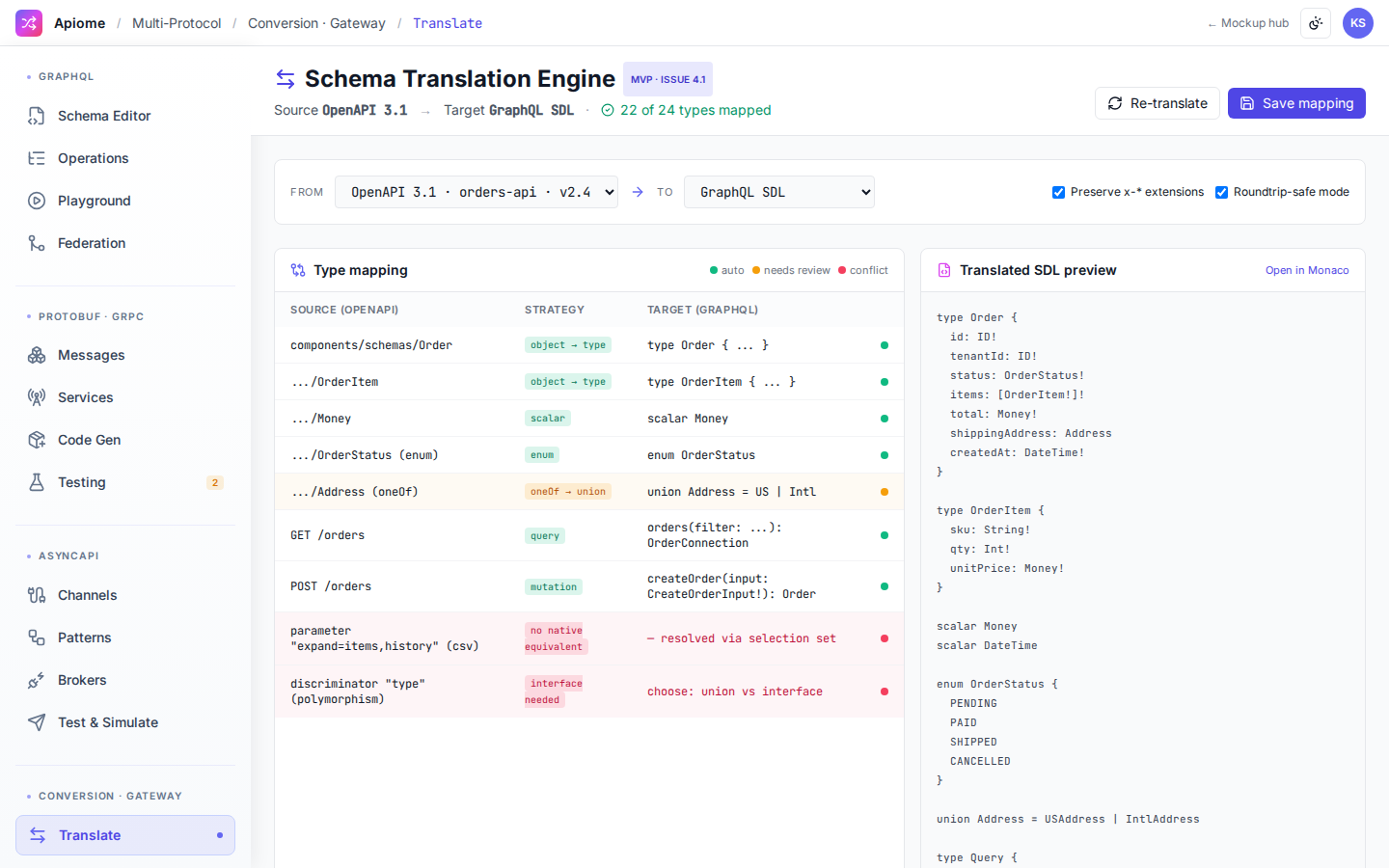This screenshot has height=868, width=1389.
Task: Click '— resolved via selection set' text
Action: (742, 638)
